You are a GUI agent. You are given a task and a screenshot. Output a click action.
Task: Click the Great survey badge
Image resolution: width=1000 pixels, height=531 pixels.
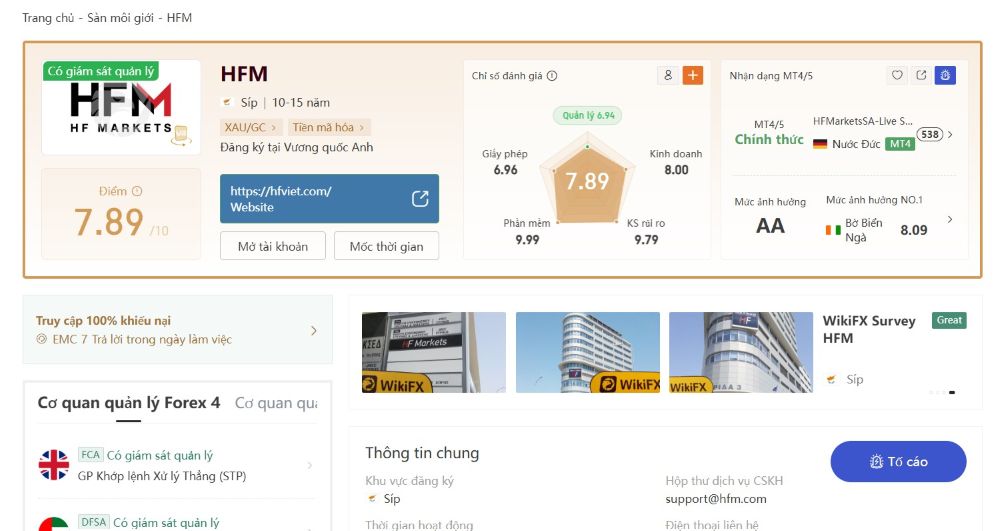949,320
